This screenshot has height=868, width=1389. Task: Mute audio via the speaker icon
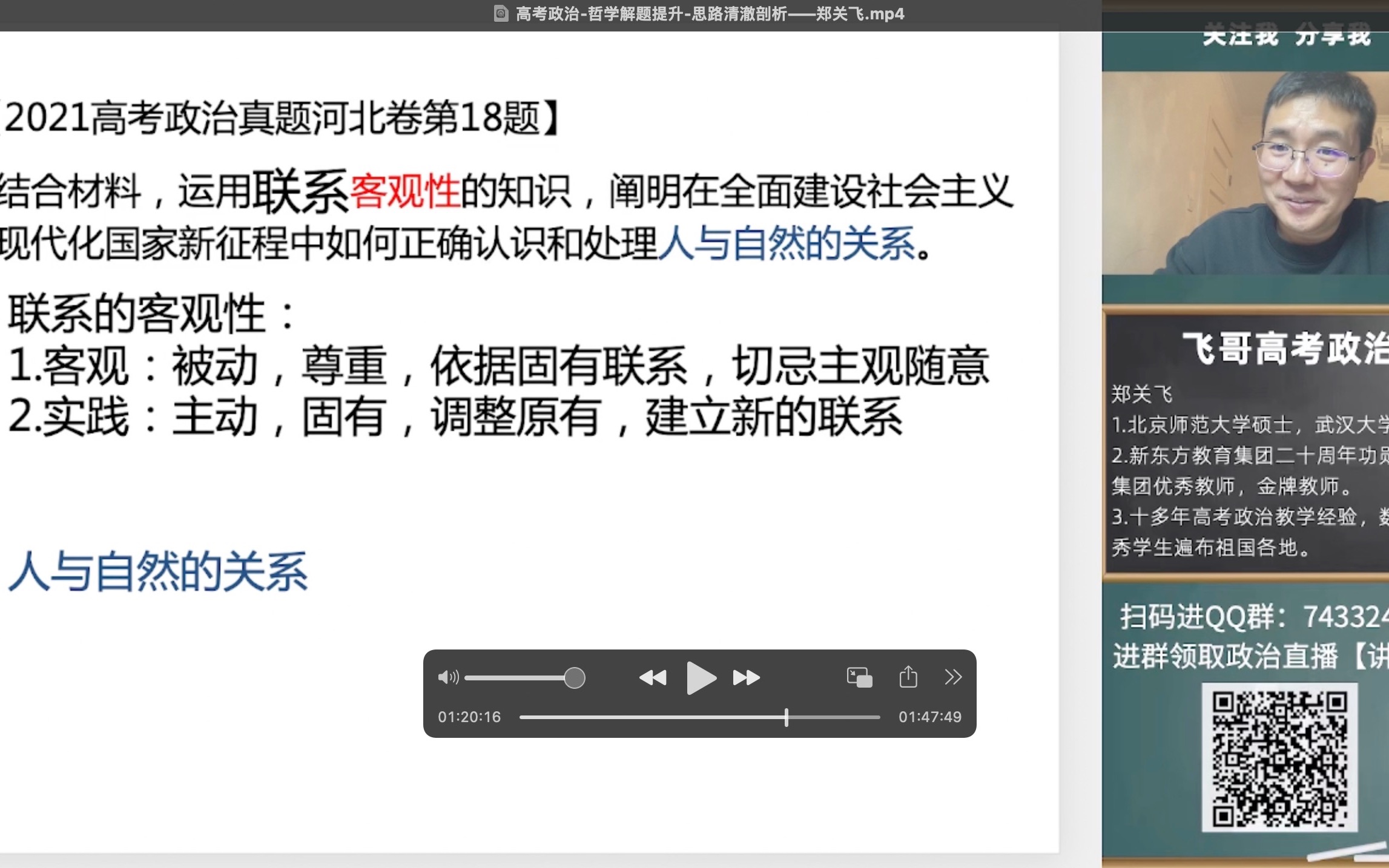coord(448,677)
